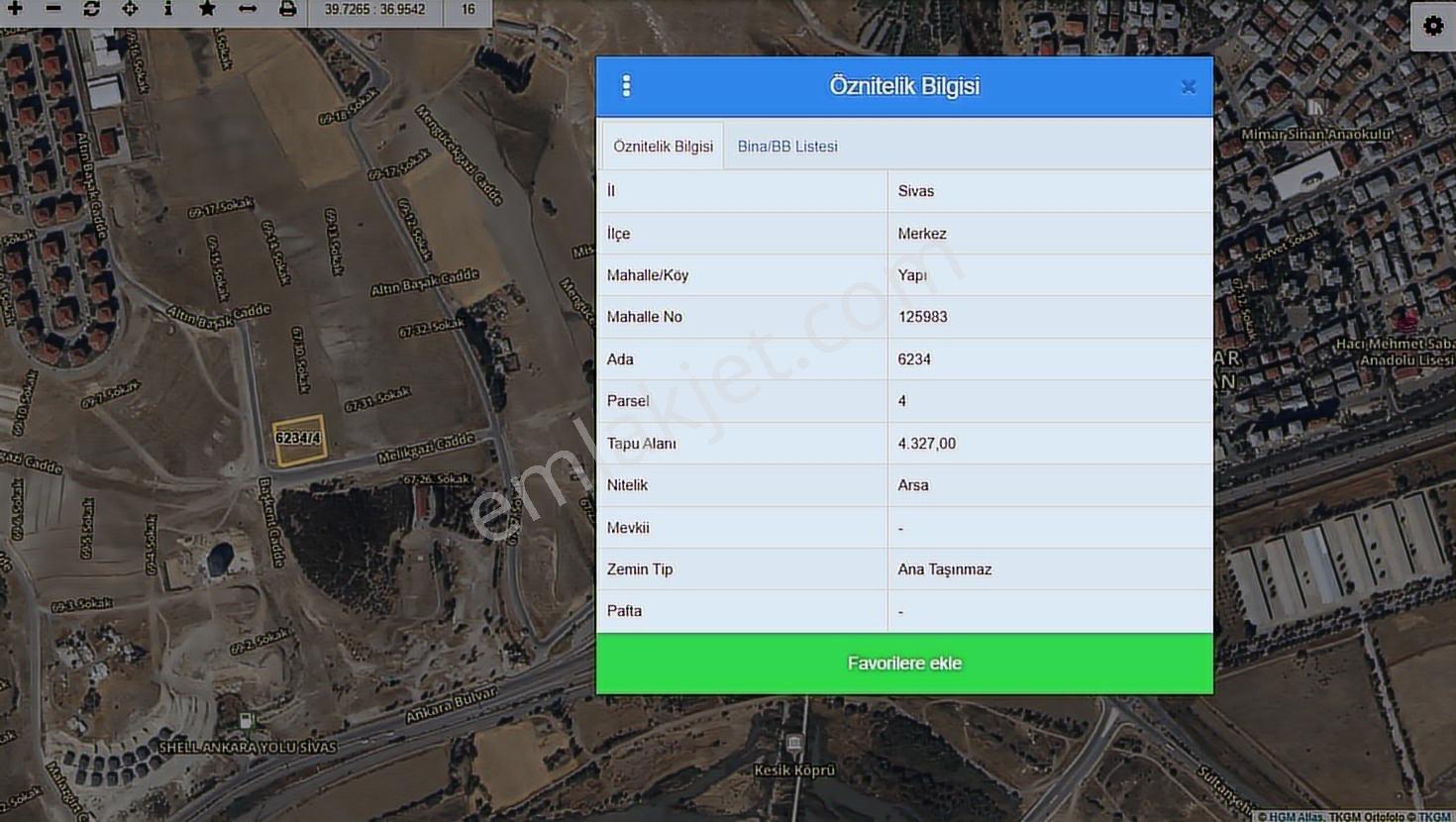Click the HGM Atlas TKGM Ortofoto attribution
The width and height of the screenshot is (1456, 822).
click(1354, 816)
